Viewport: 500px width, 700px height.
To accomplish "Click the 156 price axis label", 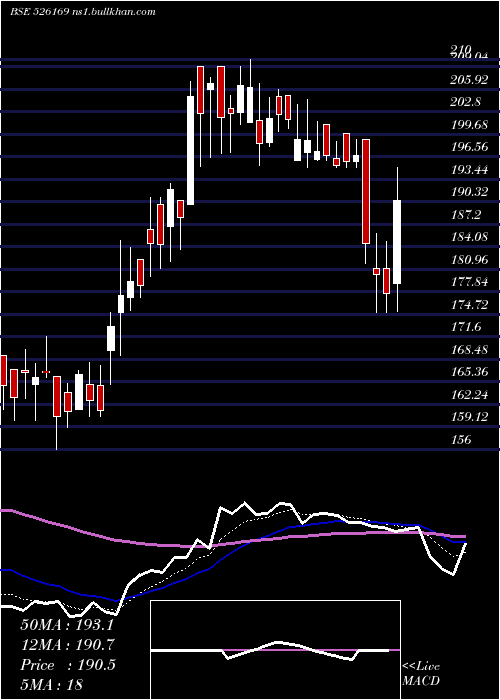I will (x=461, y=440).
